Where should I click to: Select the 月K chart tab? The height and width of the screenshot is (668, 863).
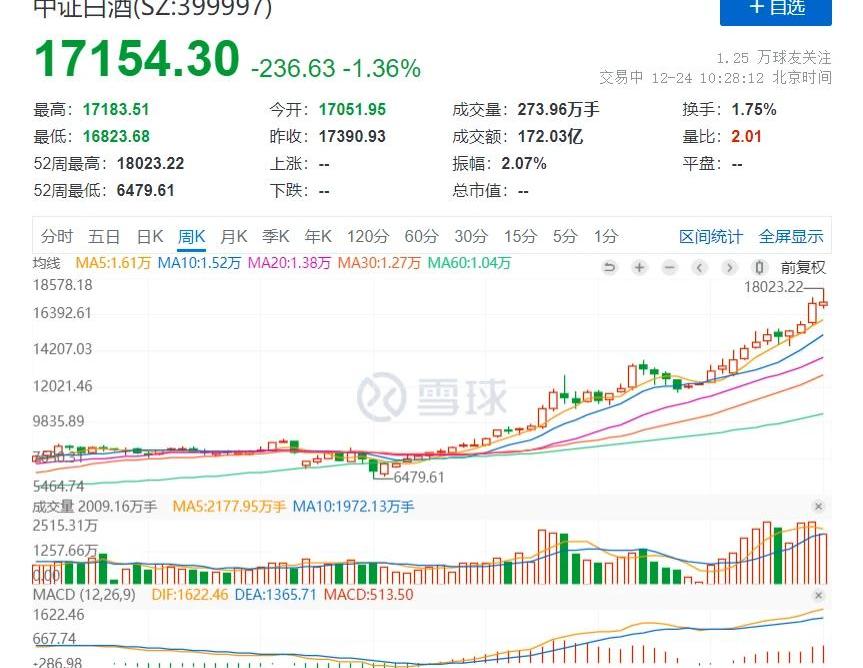coord(233,237)
